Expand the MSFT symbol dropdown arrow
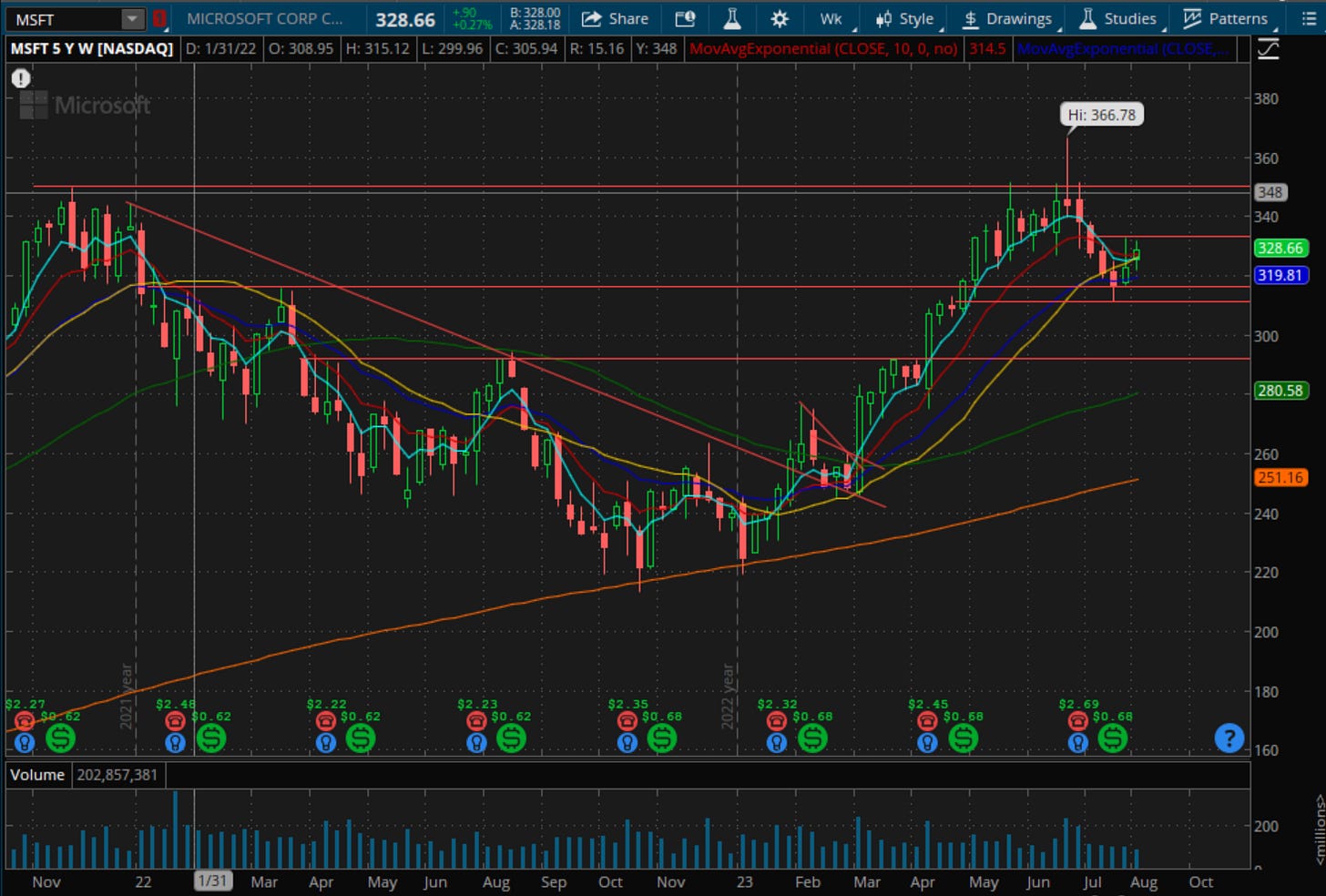 (133, 18)
